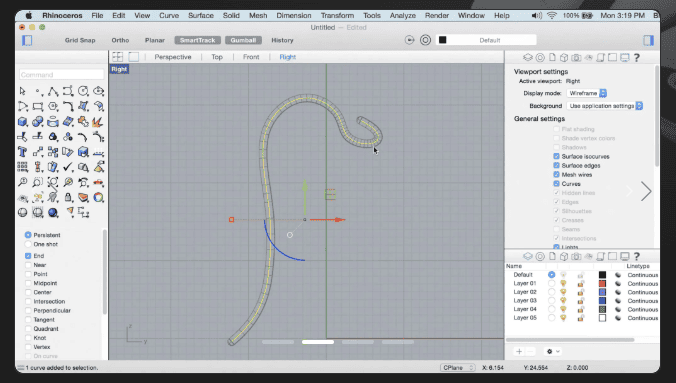This screenshot has width=676, height=383.
Task: Select the Rectangle drawing tool
Action: (38, 107)
